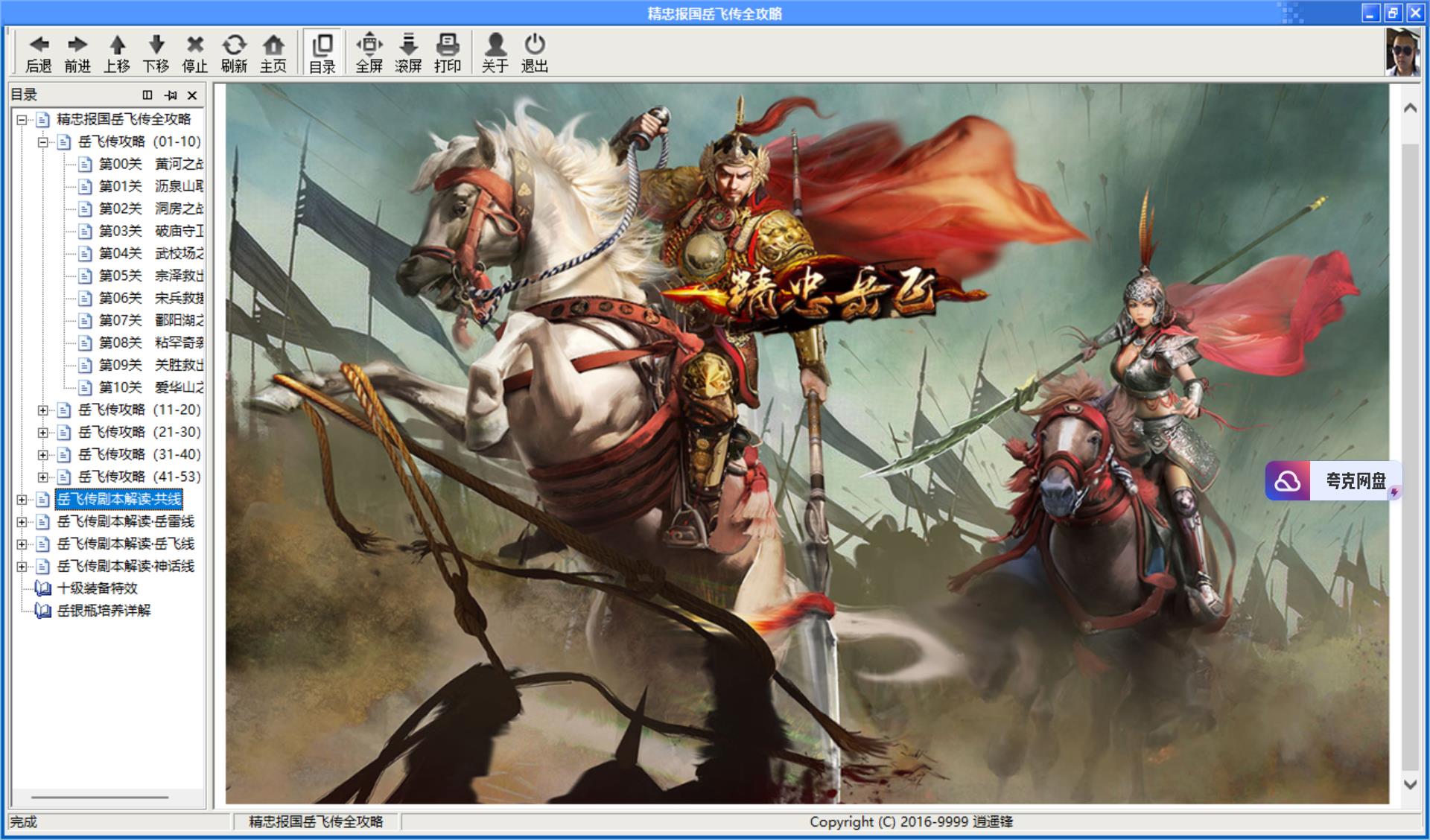Expand 岳飞传攻略 (11-20) node
The height and width of the screenshot is (840, 1430).
pyautogui.click(x=42, y=410)
